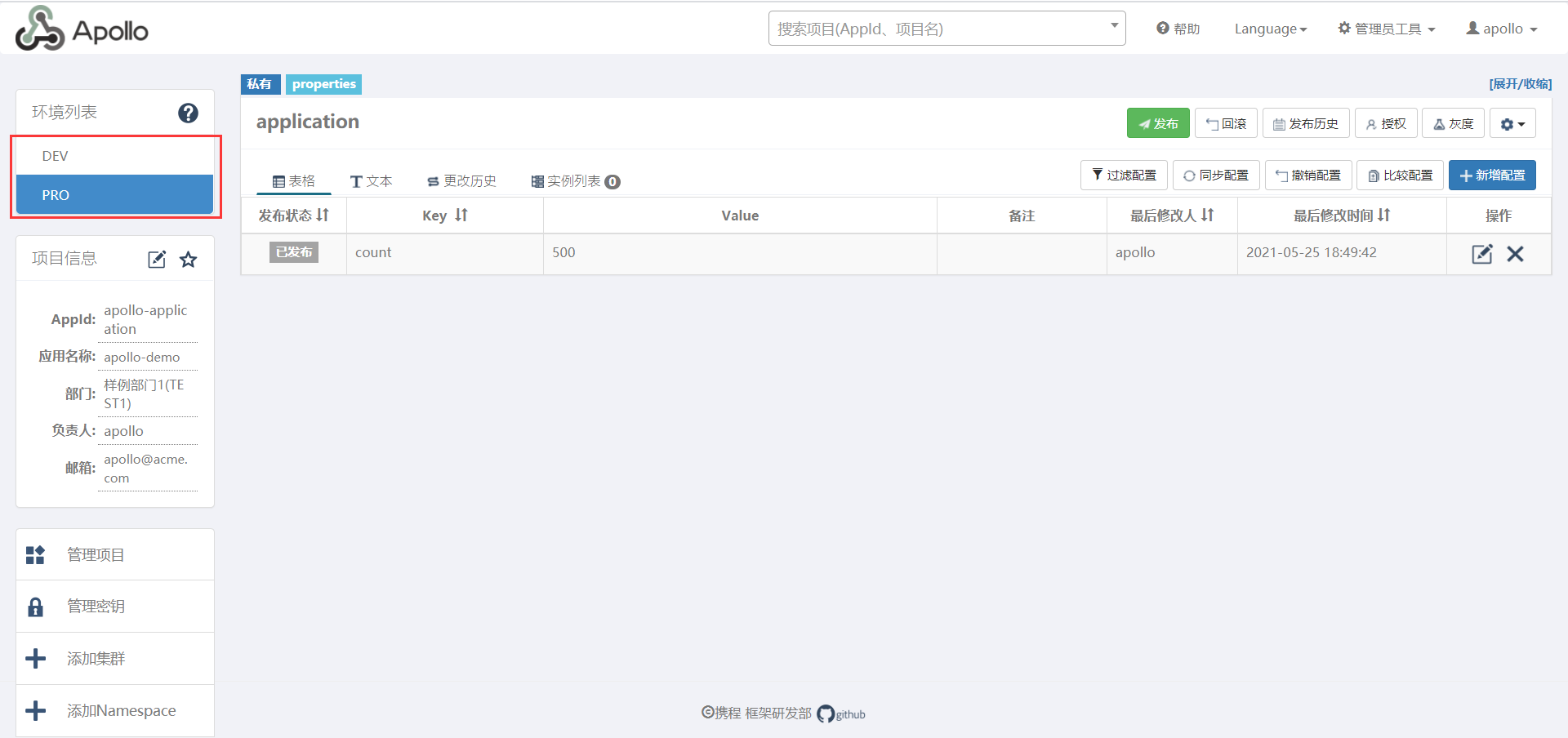Select the DEV environment
Image resolution: width=1568 pixels, height=738 pixels.
pyautogui.click(x=115, y=156)
